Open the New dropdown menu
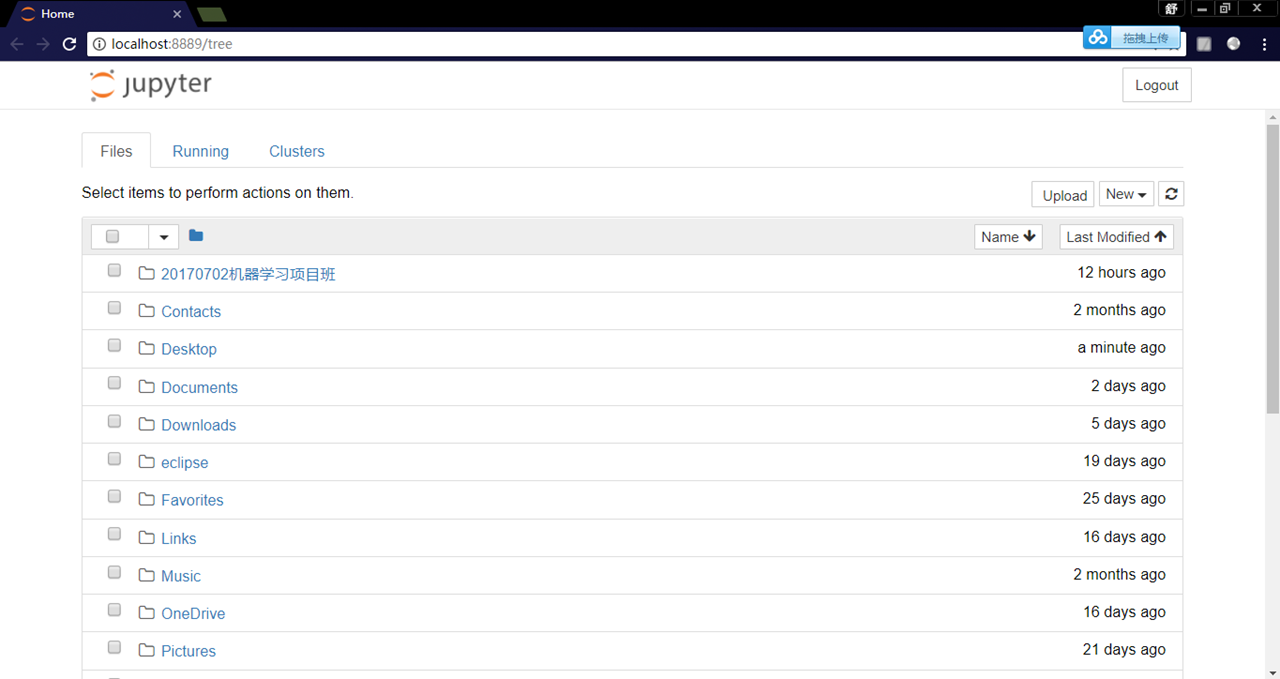1280x679 pixels. 1126,194
